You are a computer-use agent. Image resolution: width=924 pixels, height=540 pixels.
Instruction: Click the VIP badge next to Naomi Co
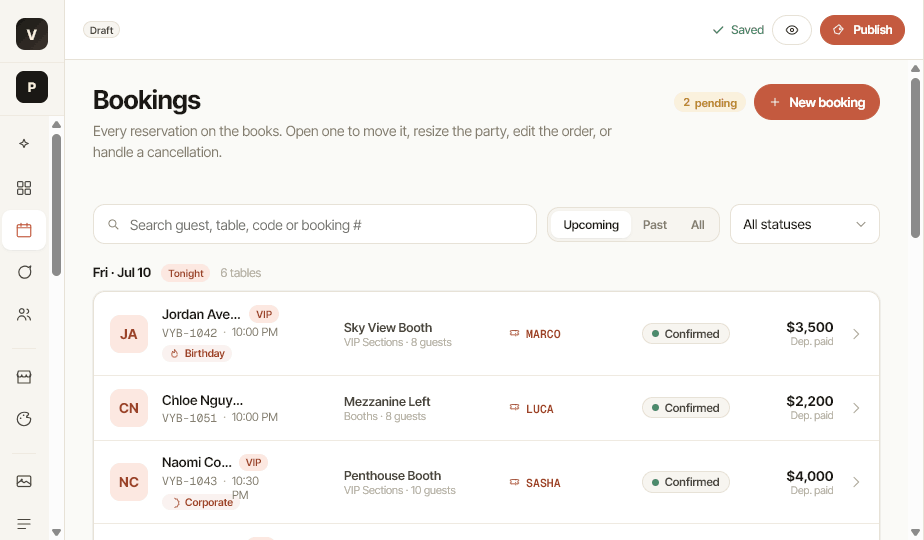[253, 462]
